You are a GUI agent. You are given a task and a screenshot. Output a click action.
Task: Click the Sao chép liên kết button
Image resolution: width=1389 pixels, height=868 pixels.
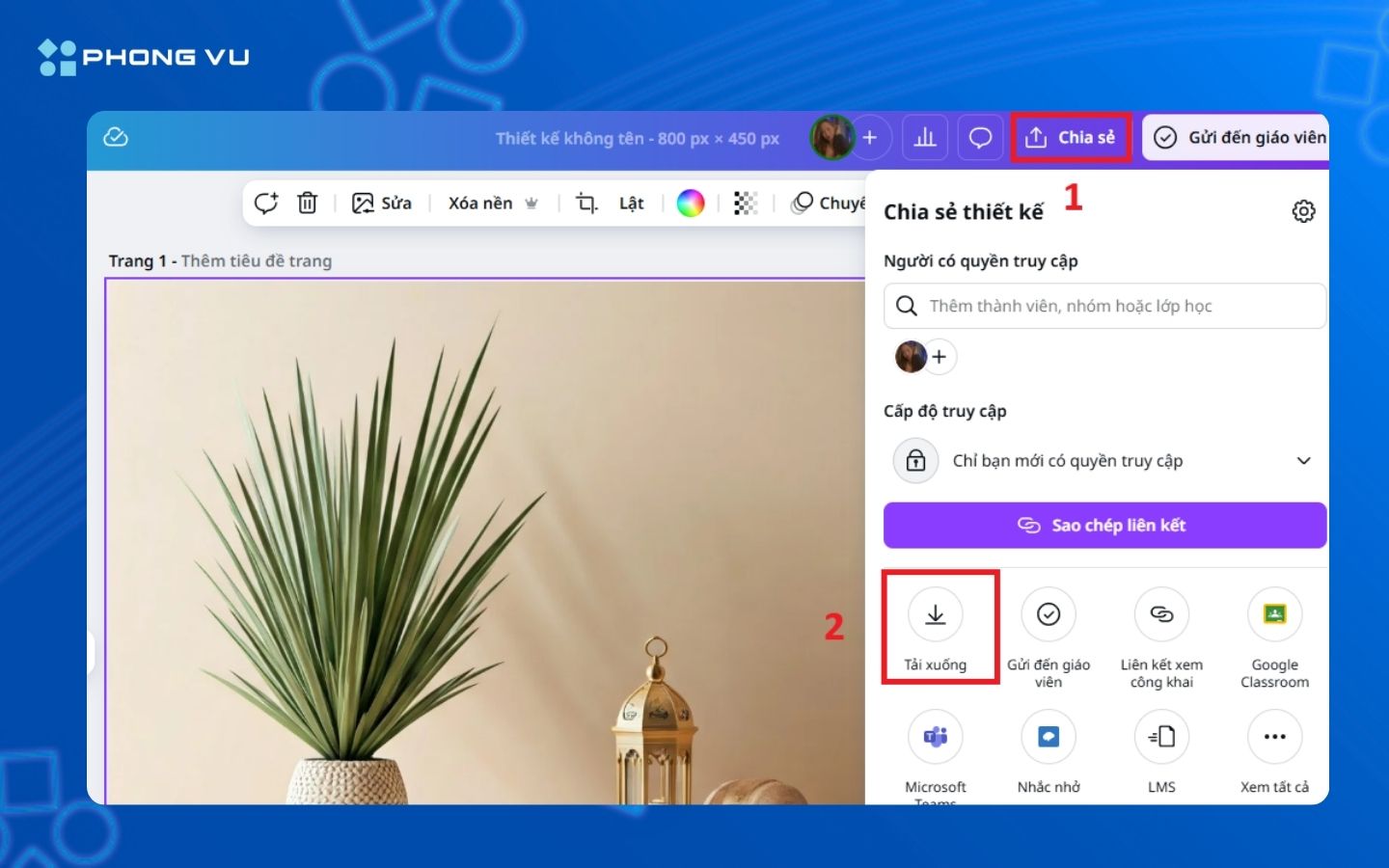pos(1104,525)
